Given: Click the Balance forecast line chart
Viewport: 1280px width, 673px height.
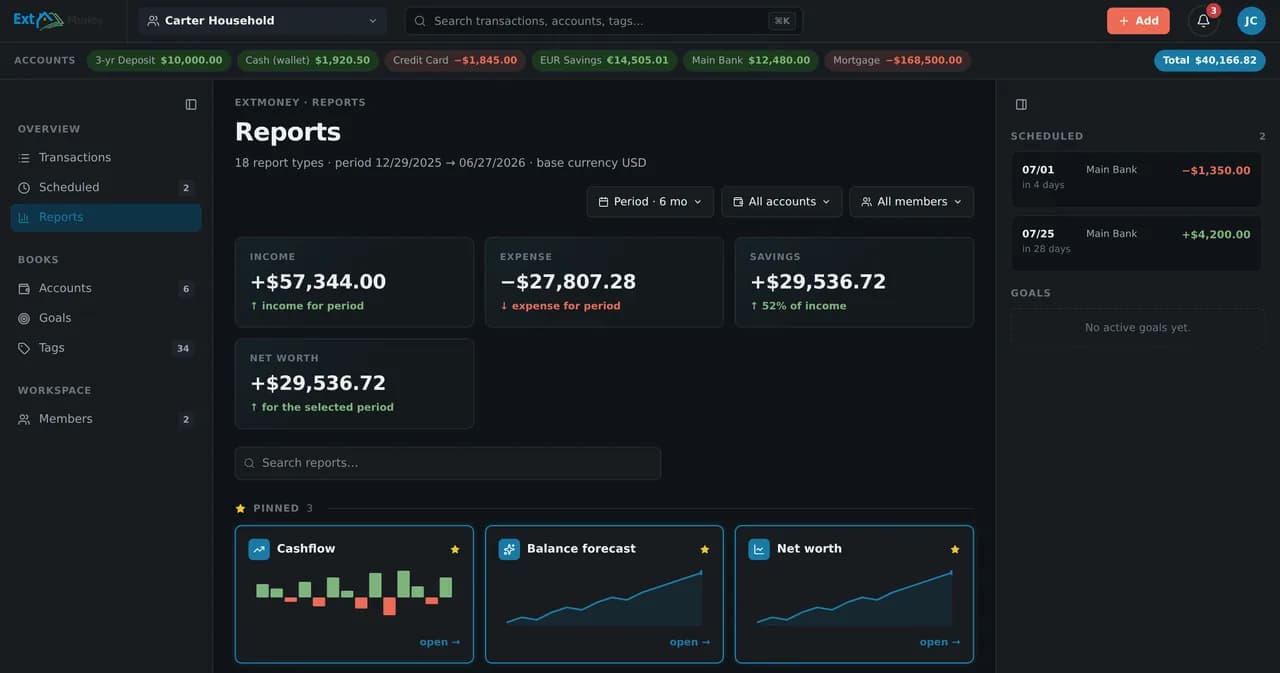Looking at the screenshot, I should point(604,597).
